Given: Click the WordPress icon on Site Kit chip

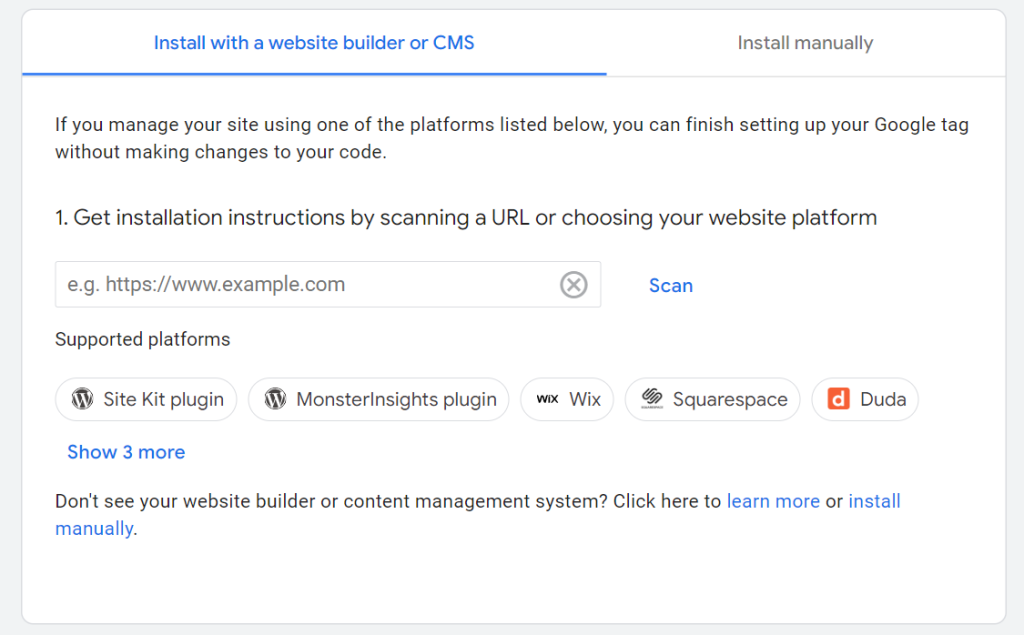Looking at the screenshot, I should (x=83, y=399).
